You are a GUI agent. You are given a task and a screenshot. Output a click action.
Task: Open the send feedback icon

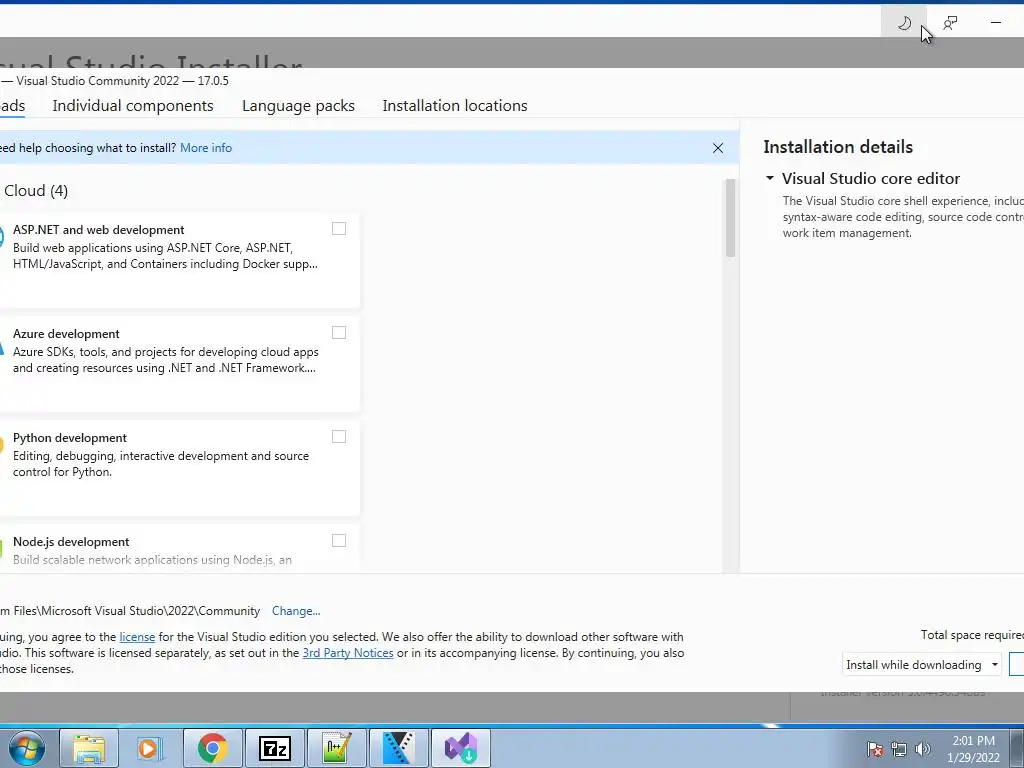[950, 24]
